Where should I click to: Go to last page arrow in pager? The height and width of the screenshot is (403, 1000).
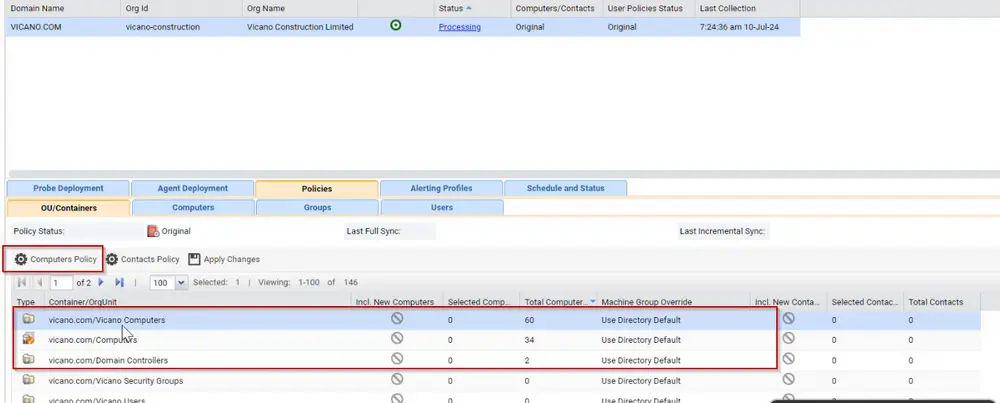click(119, 282)
